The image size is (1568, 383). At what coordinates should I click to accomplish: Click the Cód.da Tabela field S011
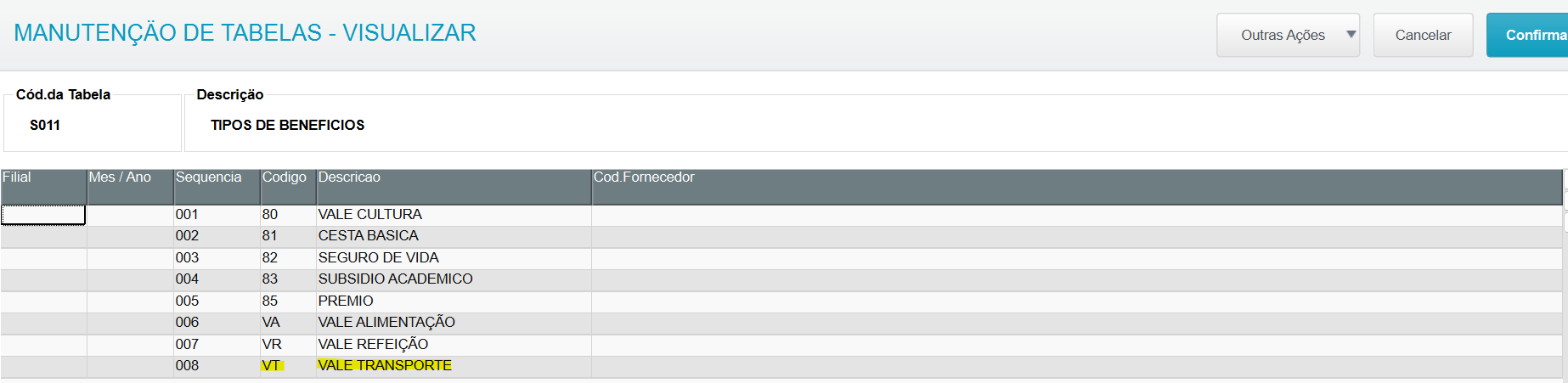tap(45, 125)
